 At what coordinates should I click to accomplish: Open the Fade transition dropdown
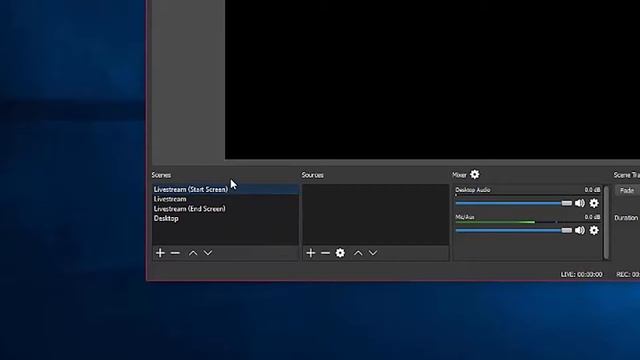pos(628,190)
